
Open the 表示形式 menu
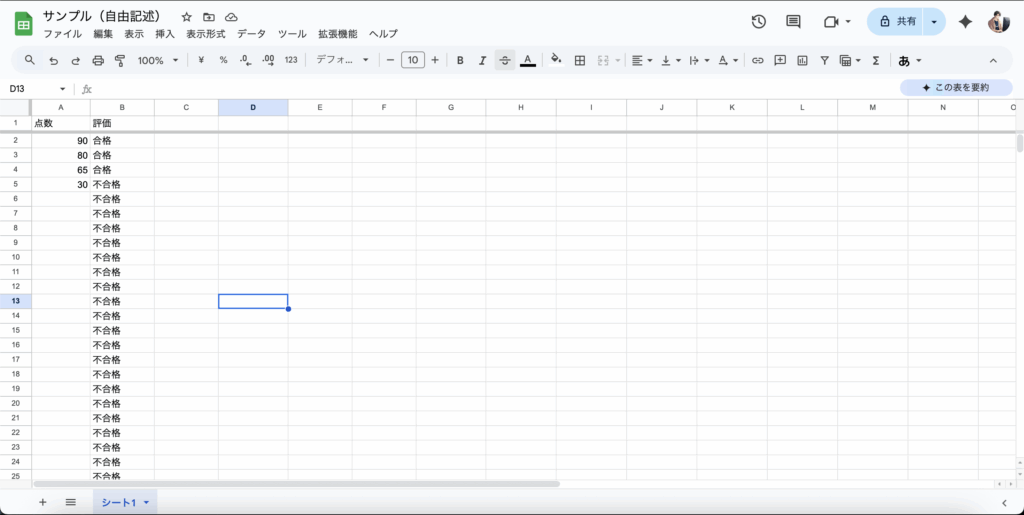[206, 34]
